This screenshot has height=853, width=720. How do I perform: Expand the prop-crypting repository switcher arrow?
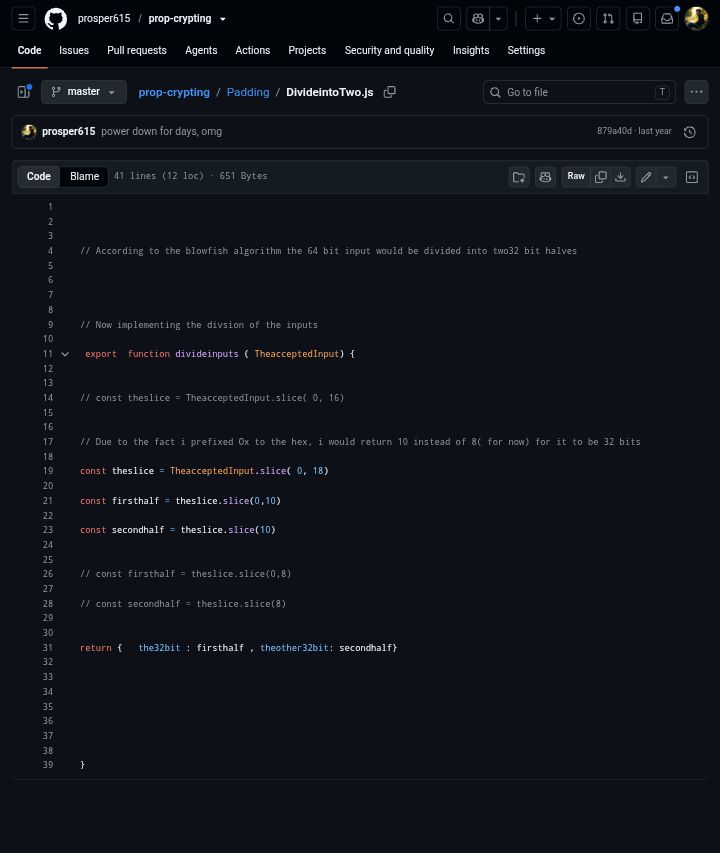(x=222, y=19)
